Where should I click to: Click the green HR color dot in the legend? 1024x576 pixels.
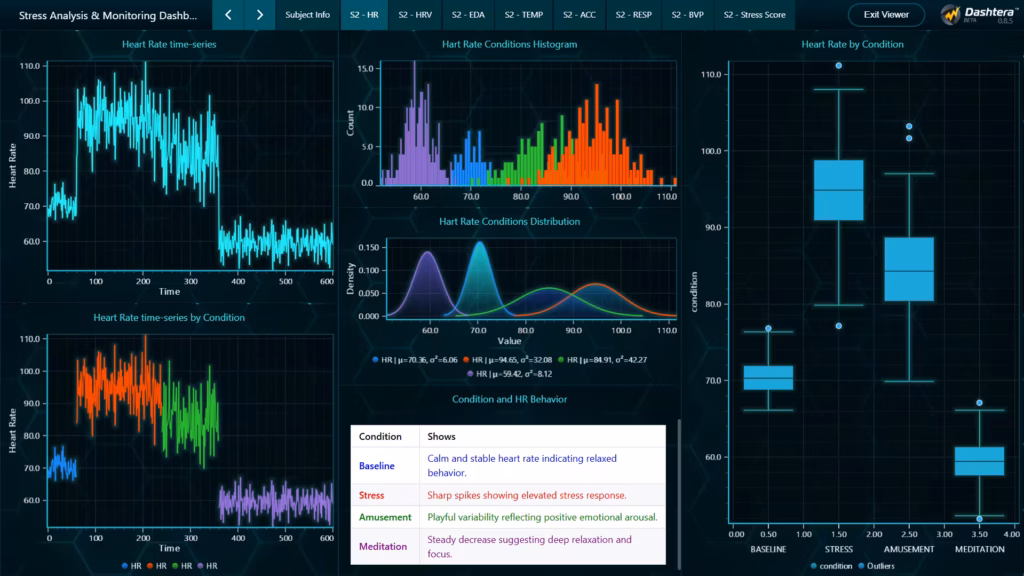(x=175, y=566)
